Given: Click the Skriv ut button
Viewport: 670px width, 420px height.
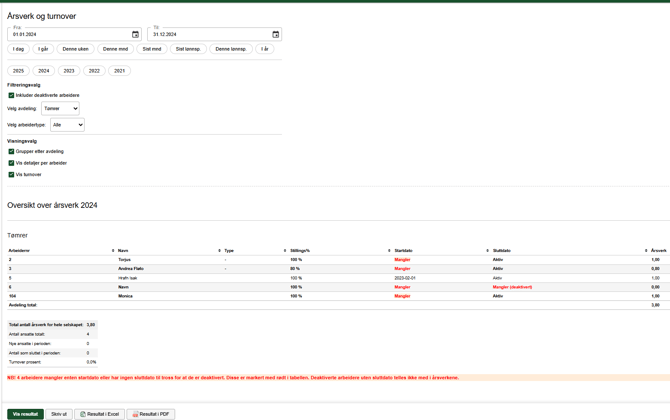Looking at the screenshot, I should coord(59,414).
